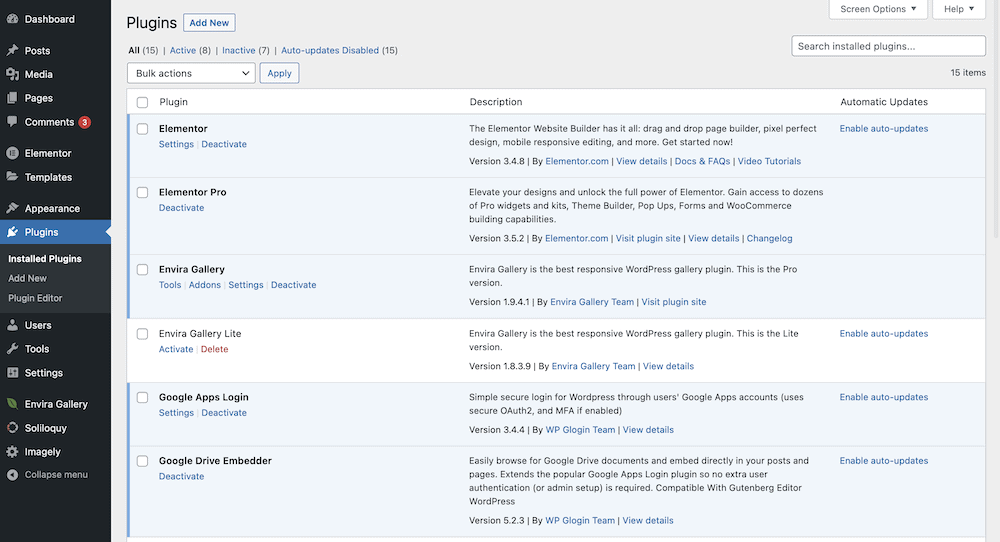Expand the Help panel
This screenshot has width=1000, height=542.
[959, 9]
